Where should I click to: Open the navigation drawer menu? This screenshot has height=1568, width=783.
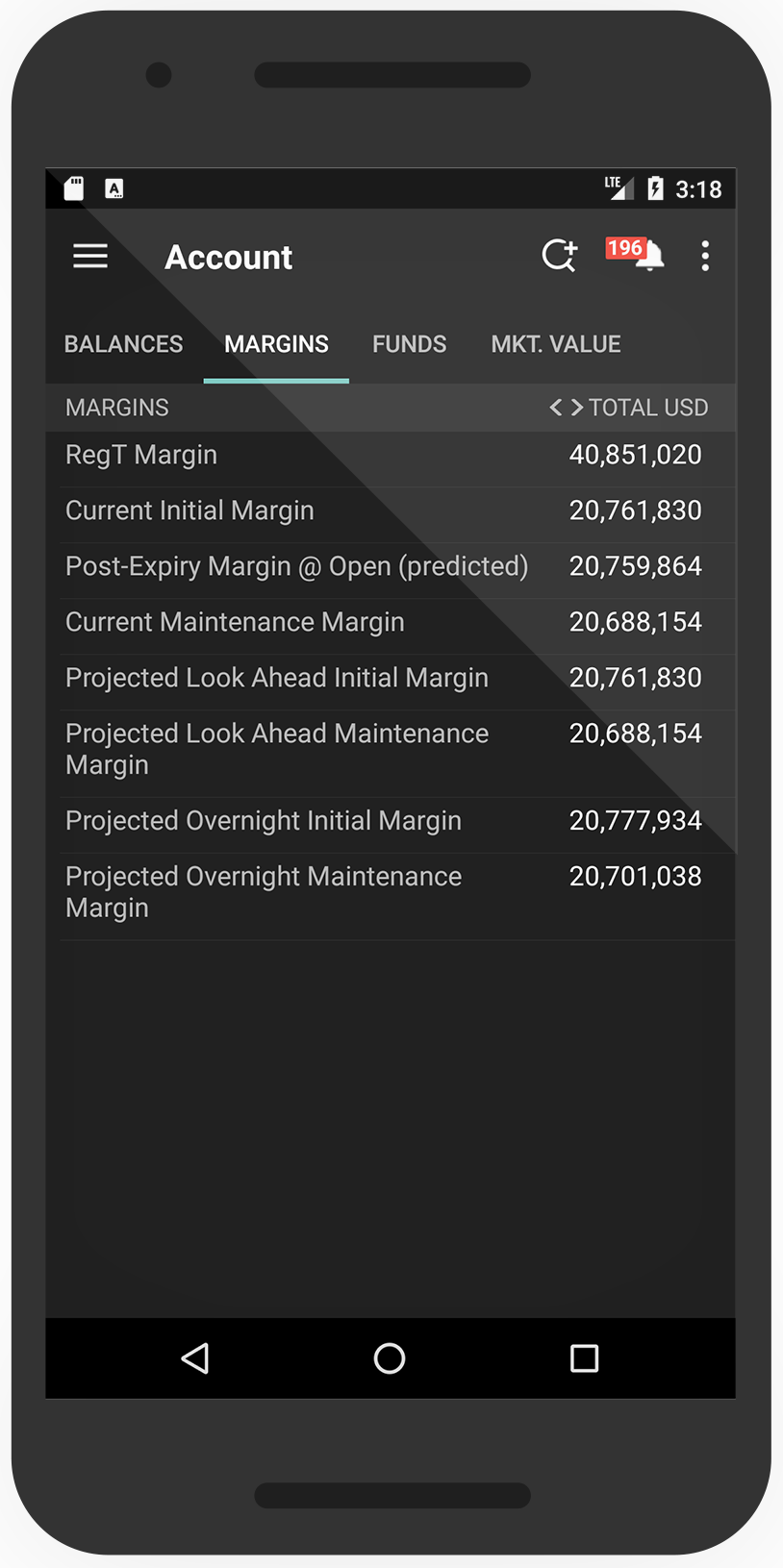tap(89, 256)
